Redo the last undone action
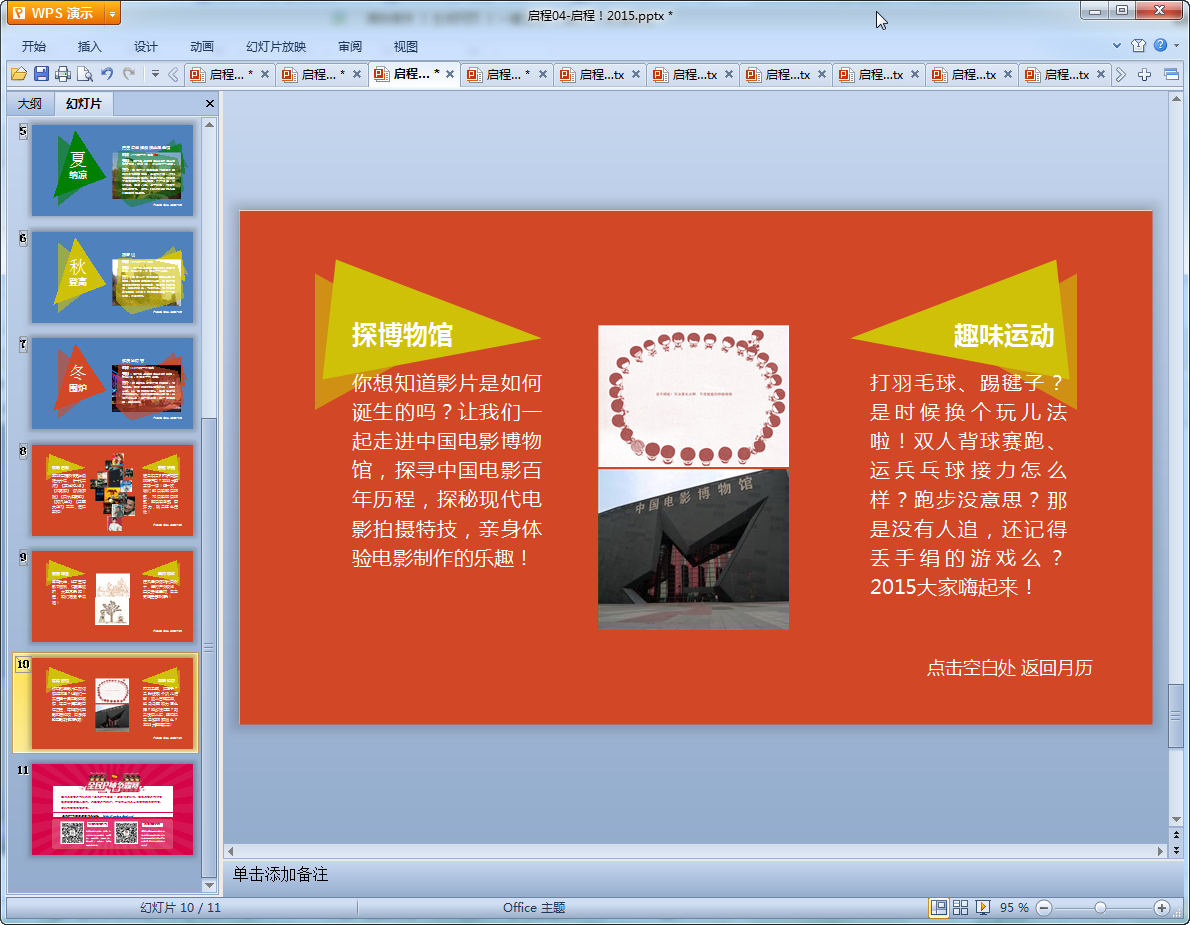The height and width of the screenshot is (925, 1190). tap(129, 74)
